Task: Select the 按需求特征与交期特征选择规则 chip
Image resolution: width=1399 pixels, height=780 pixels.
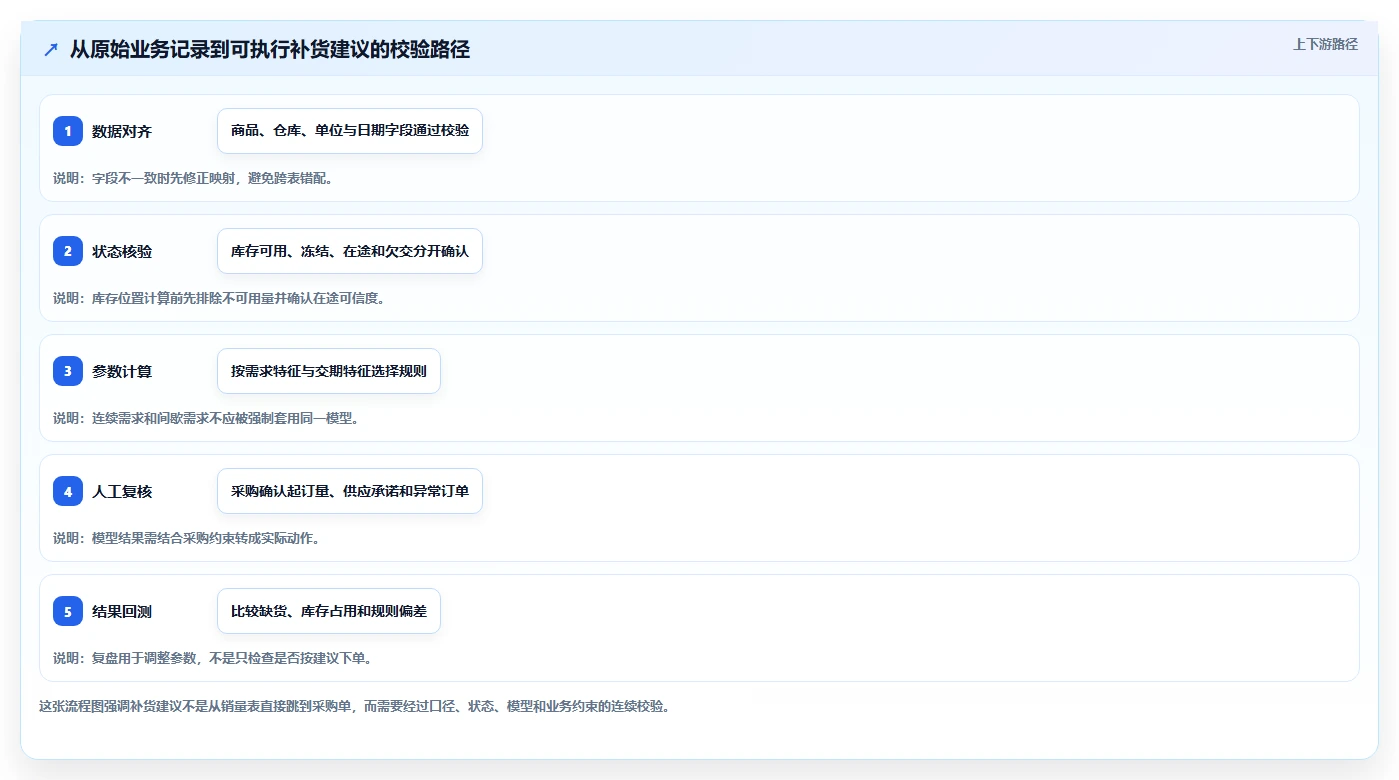Action: click(x=329, y=371)
